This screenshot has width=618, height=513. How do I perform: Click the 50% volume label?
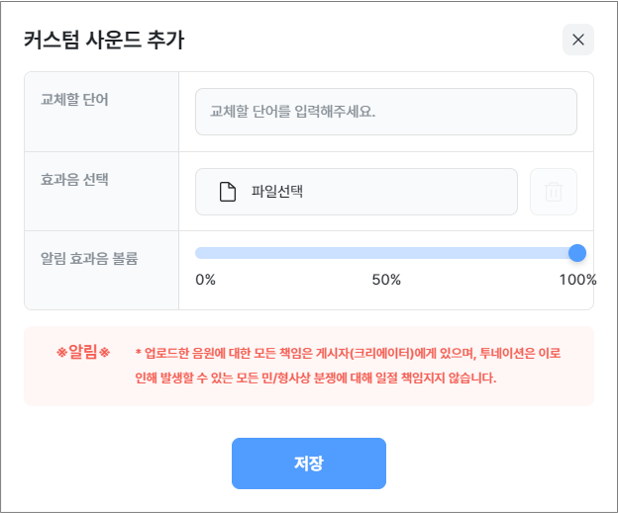coord(386,280)
